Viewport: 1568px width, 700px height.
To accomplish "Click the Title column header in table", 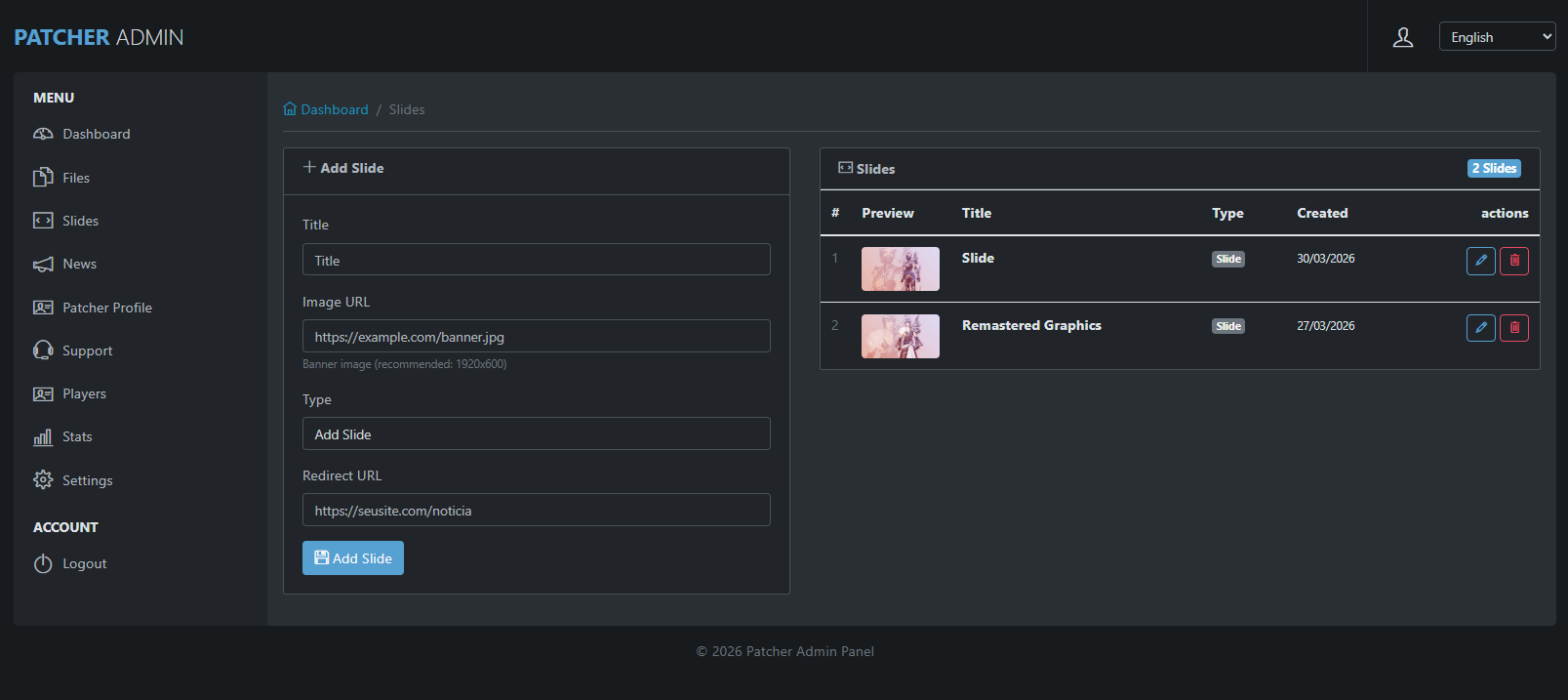I will tap(977, 213).
